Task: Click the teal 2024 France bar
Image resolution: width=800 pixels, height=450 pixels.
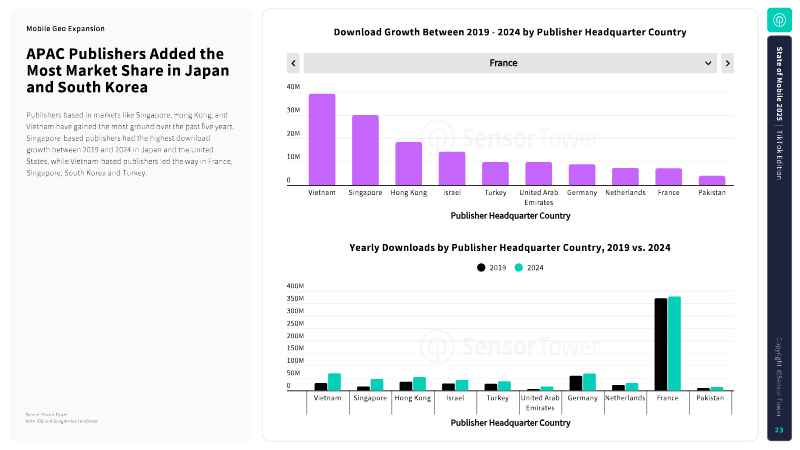Action: [674, 343]
